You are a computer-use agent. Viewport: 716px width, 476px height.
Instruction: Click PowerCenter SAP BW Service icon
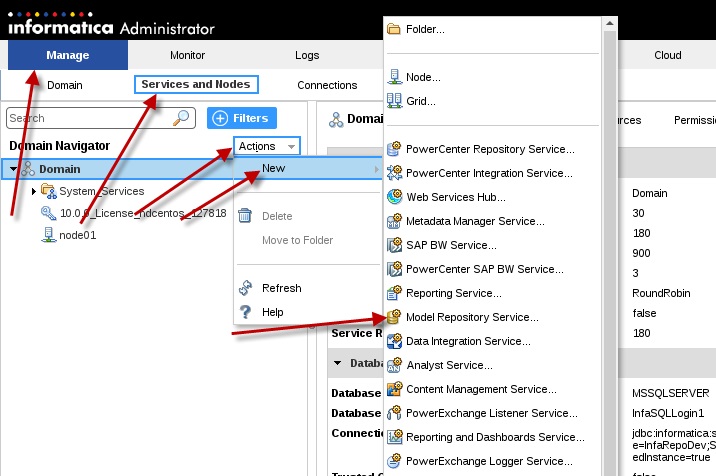coord(394,269)
